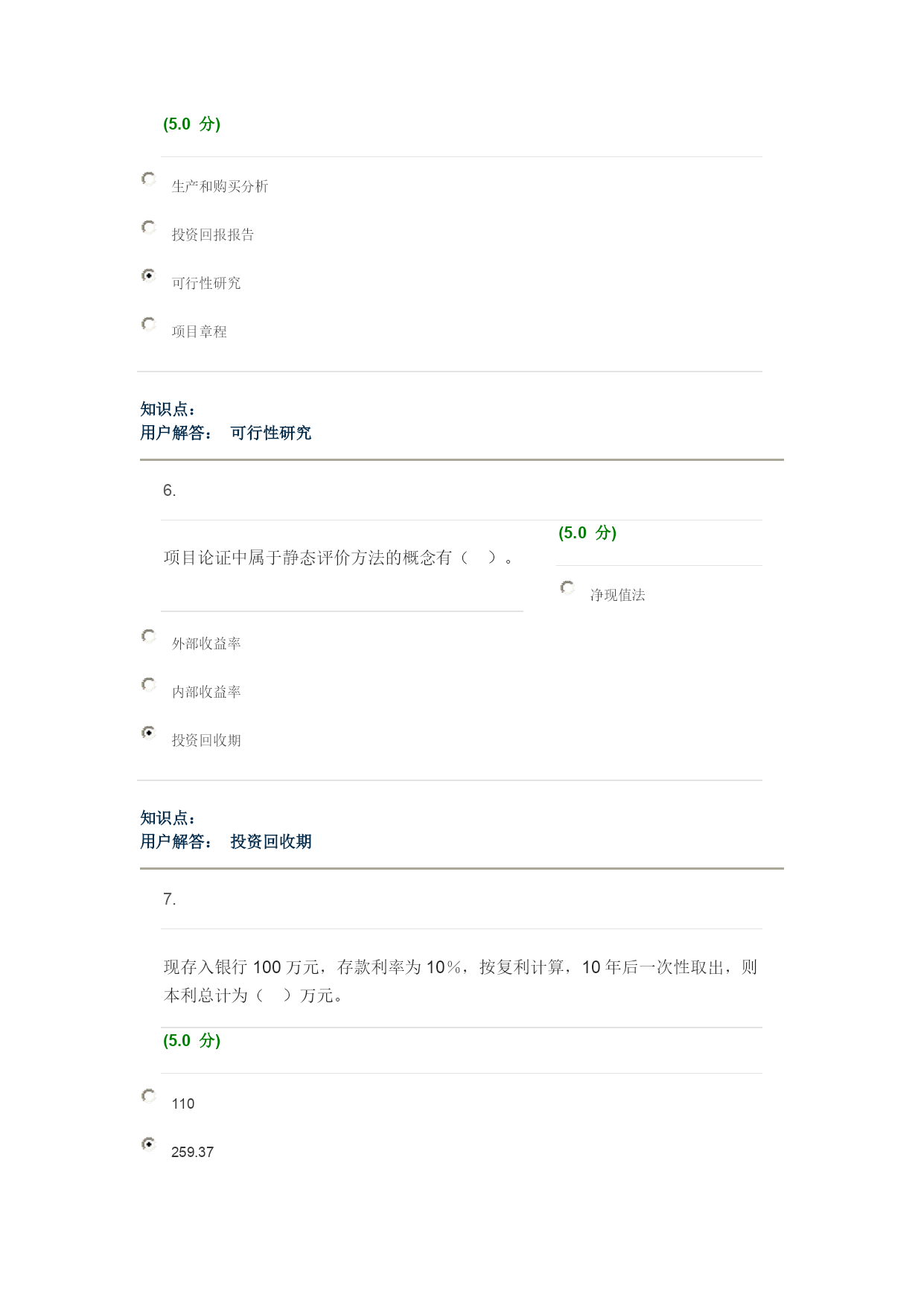Click the 259.37 answer radio button
Viewport: 924px width, 1306px height.
[149, 1144]
